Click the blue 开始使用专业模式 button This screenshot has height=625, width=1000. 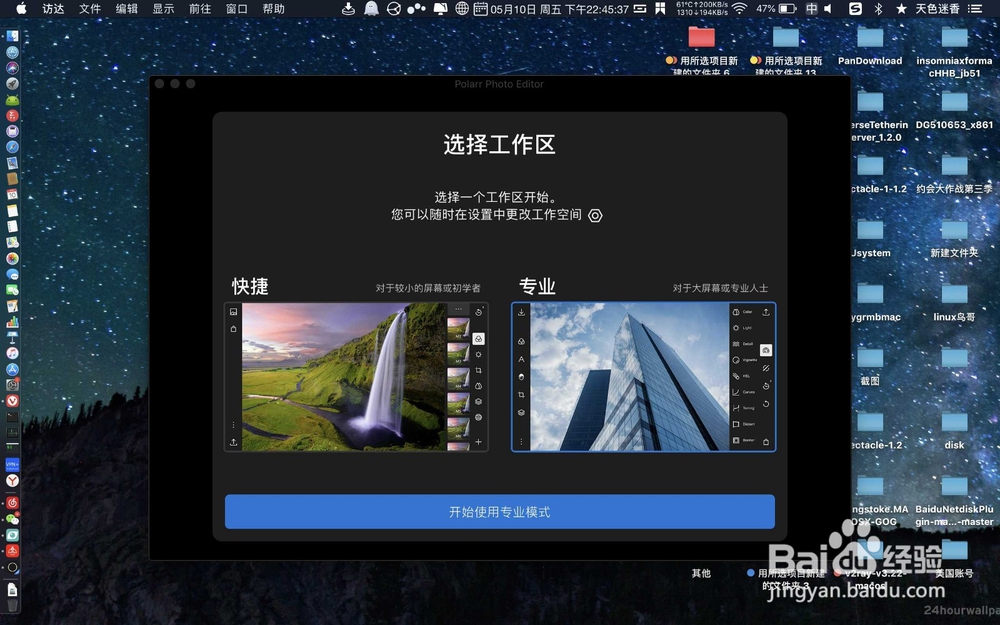(x=499, y=511)
